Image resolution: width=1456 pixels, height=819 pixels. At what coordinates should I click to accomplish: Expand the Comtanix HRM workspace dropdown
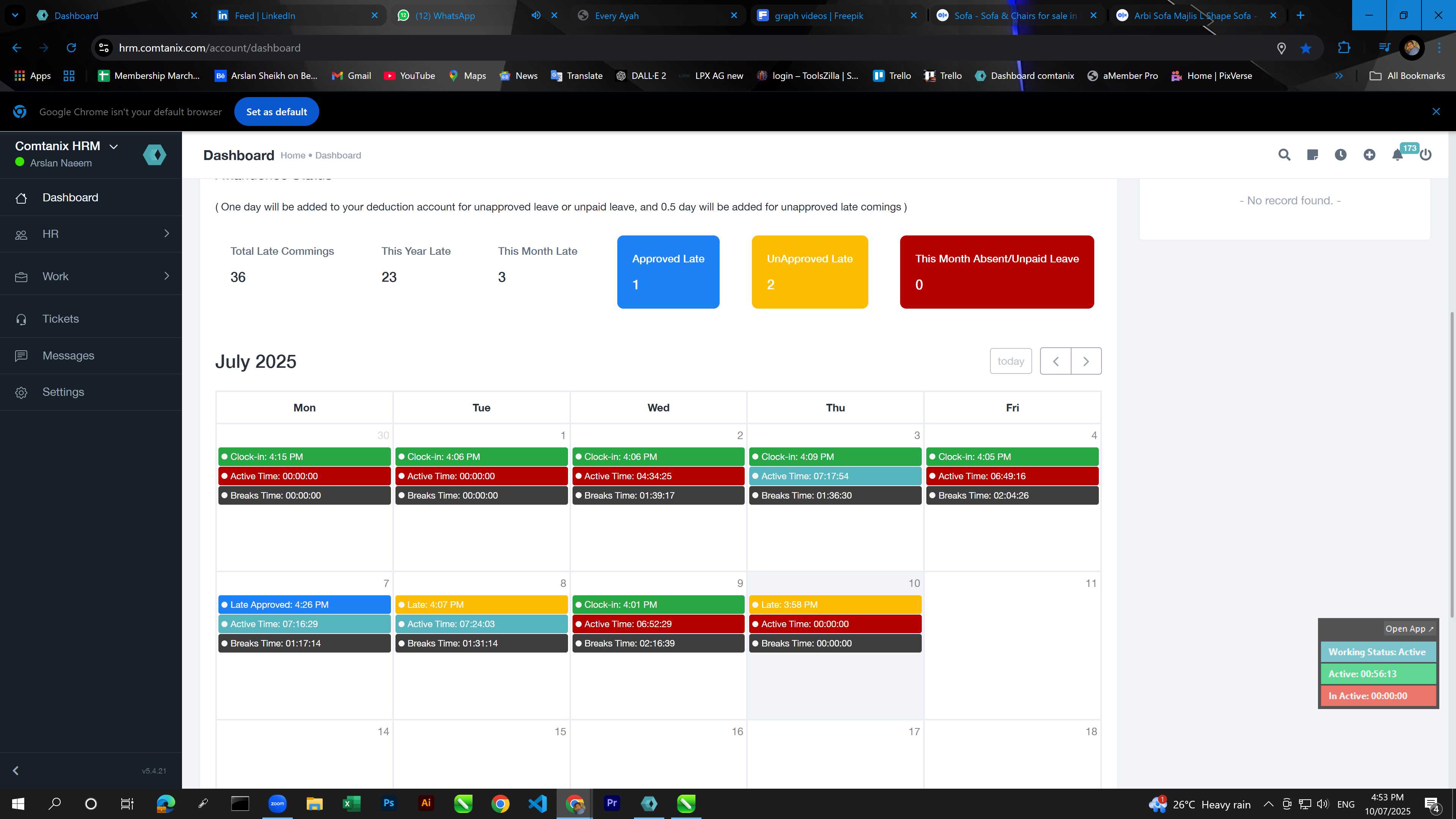point(114,146)
